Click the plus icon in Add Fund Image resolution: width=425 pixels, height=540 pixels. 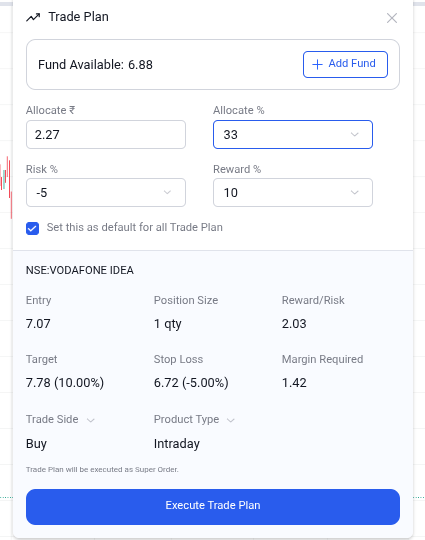coord(317,64)
